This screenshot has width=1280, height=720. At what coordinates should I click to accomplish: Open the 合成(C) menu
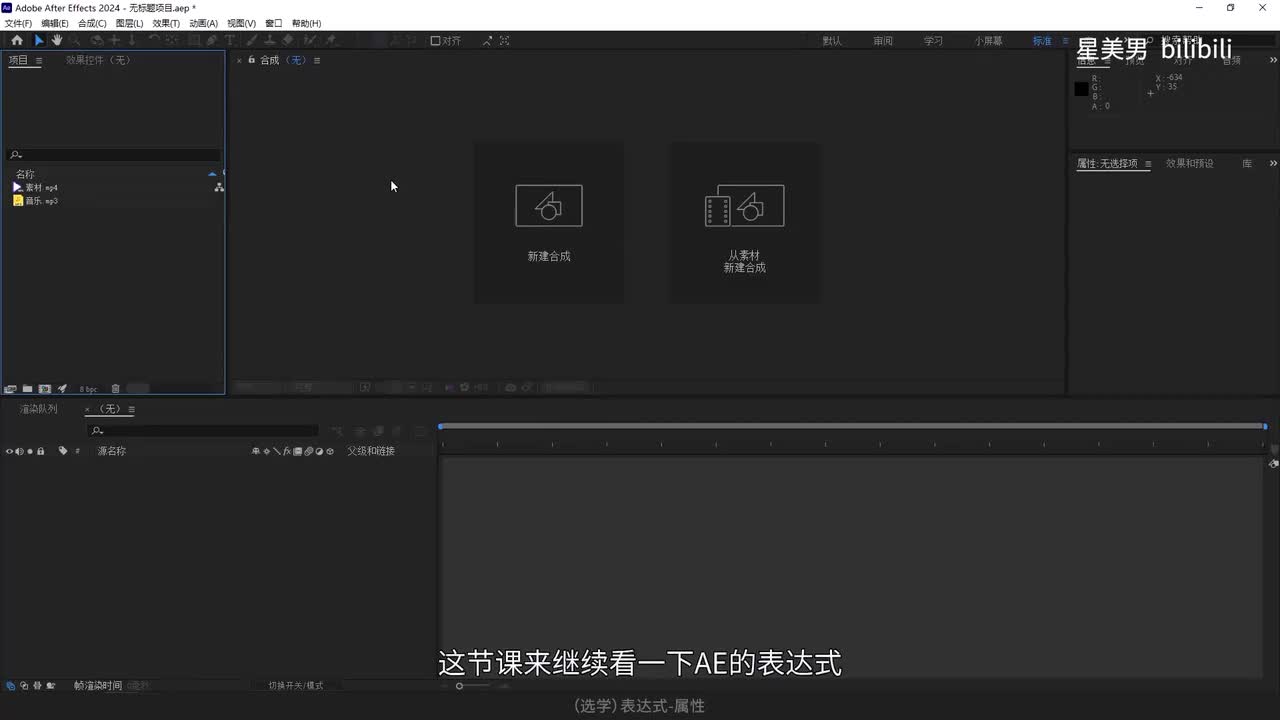click(92, 23)
